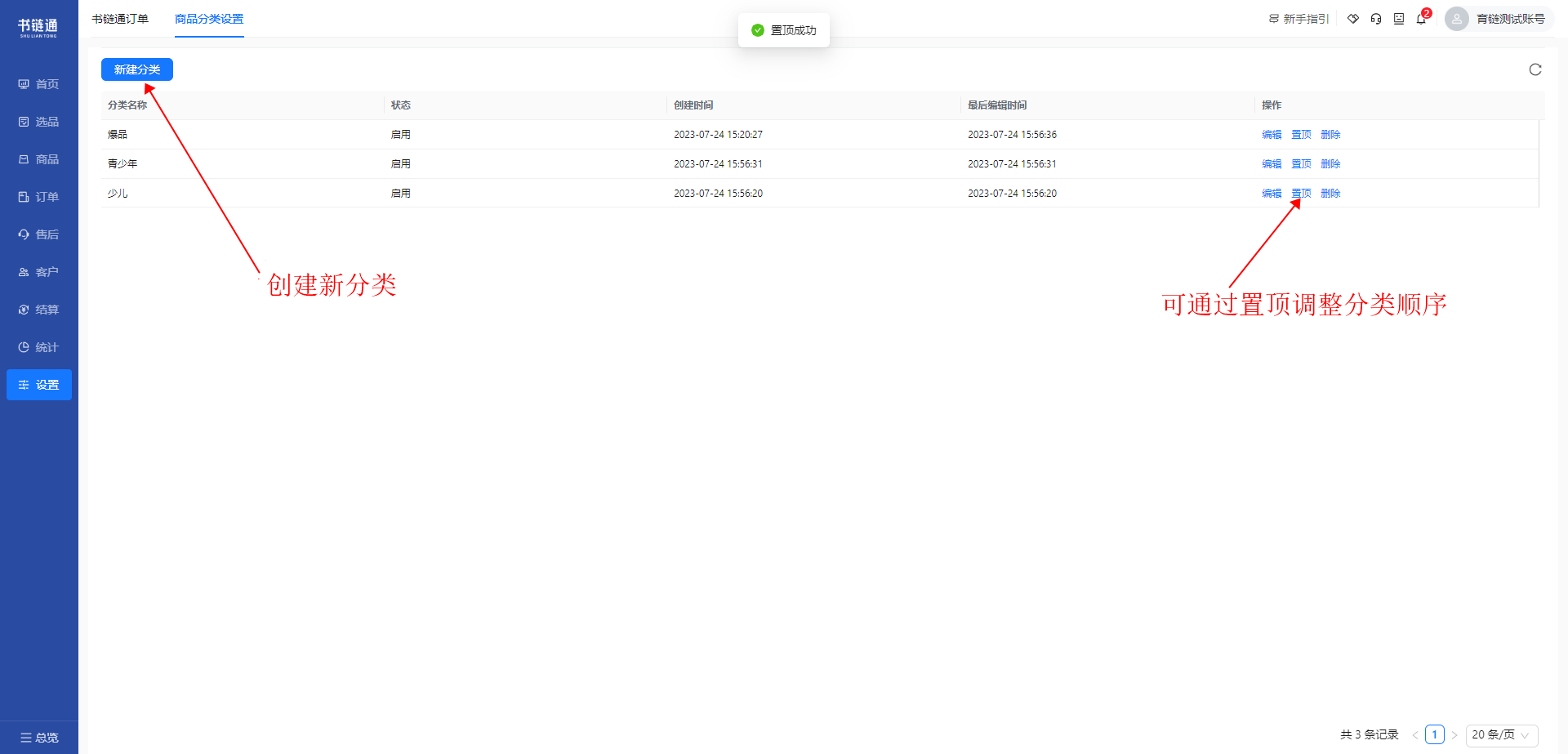The image size is (1568, 754).
Task: Delete the 爆品 category
Action: click(x=1330, y=135)
